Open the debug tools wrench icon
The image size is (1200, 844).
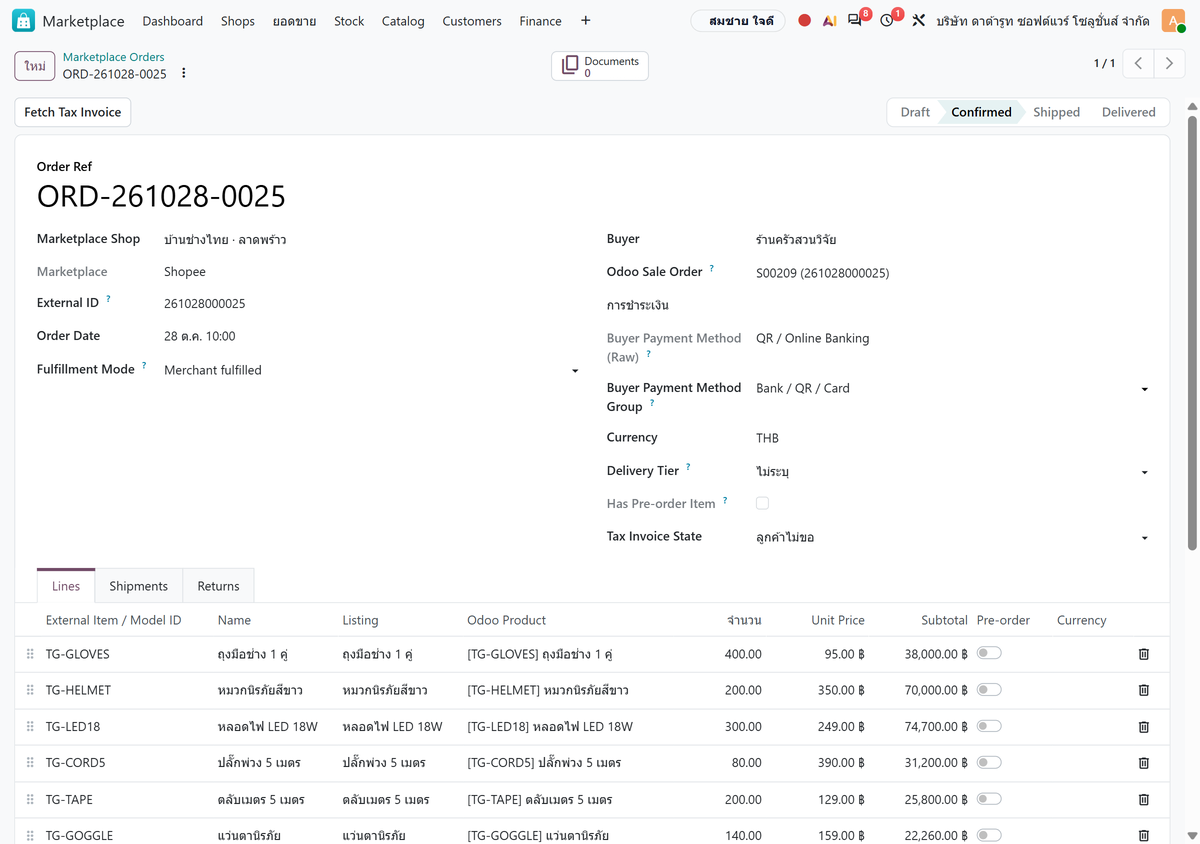tap(918, 20)
